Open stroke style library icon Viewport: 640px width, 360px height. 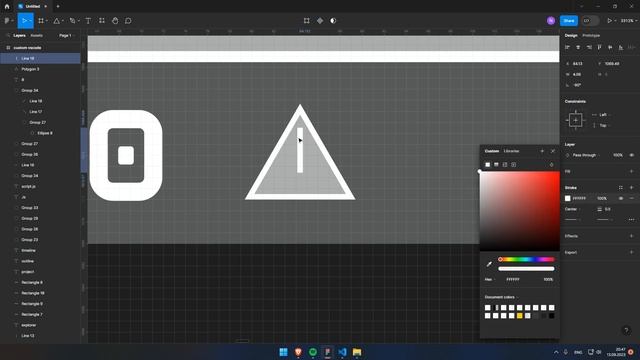(x=621, y=188)
